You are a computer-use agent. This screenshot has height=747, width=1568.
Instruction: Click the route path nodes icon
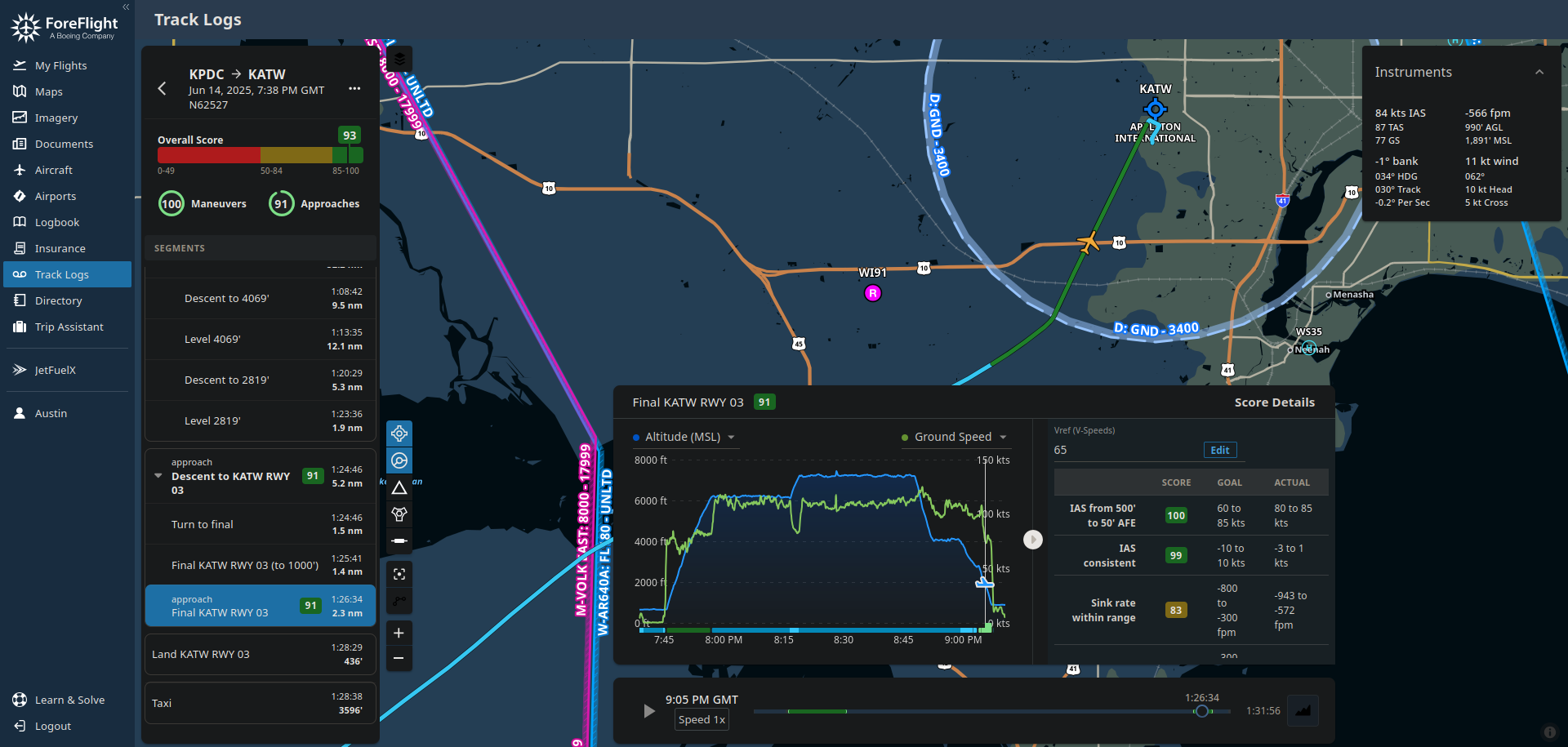tap(399, 601)
